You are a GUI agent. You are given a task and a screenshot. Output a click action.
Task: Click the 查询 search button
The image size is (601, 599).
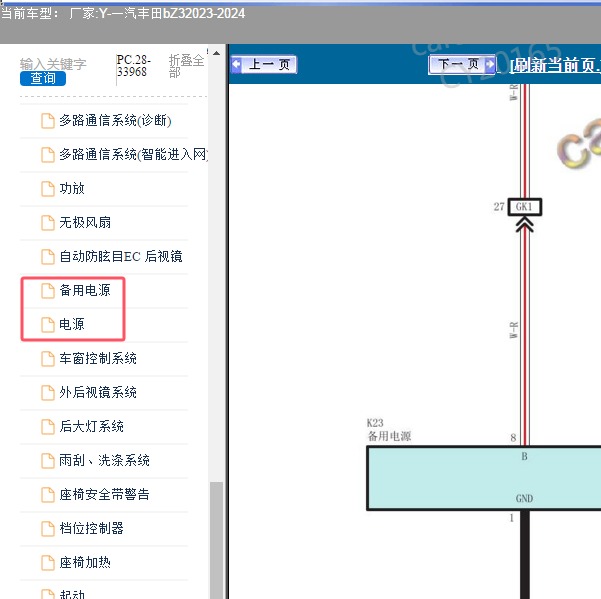click(x=43, y=79)
